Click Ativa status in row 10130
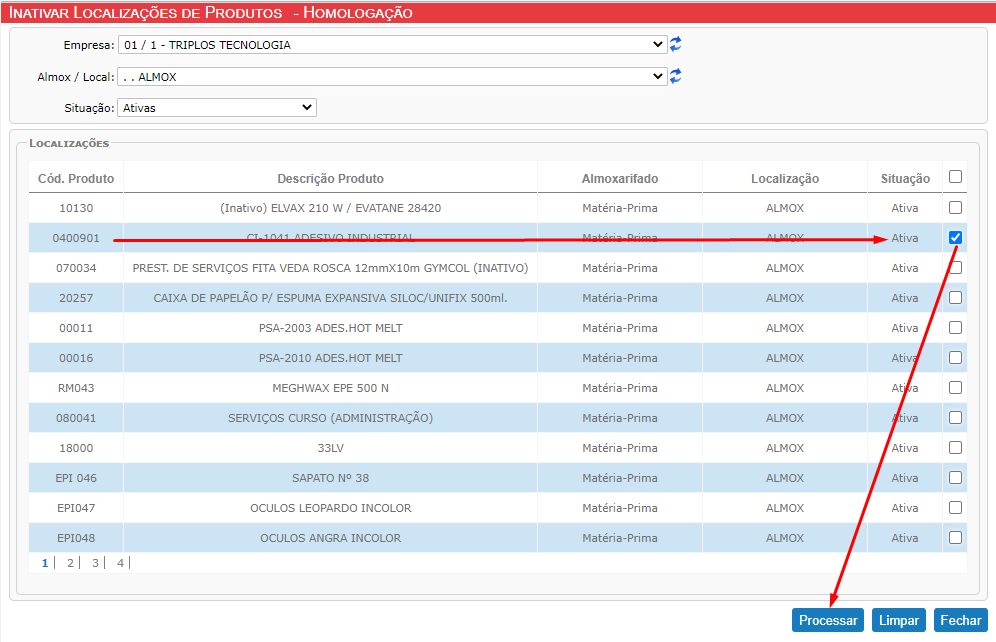 tap(905, 208)
